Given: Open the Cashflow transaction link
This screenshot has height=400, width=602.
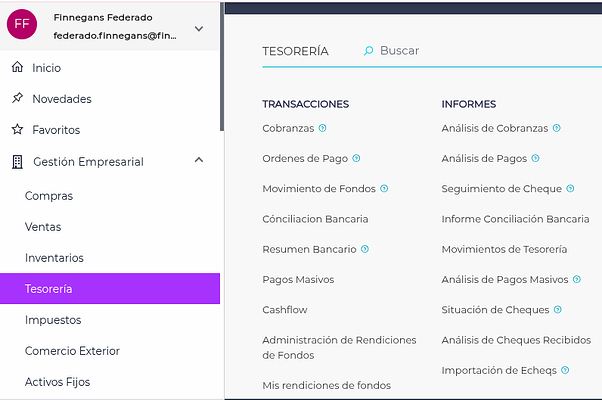Looking at the screenshot, I should pos(285,310).
